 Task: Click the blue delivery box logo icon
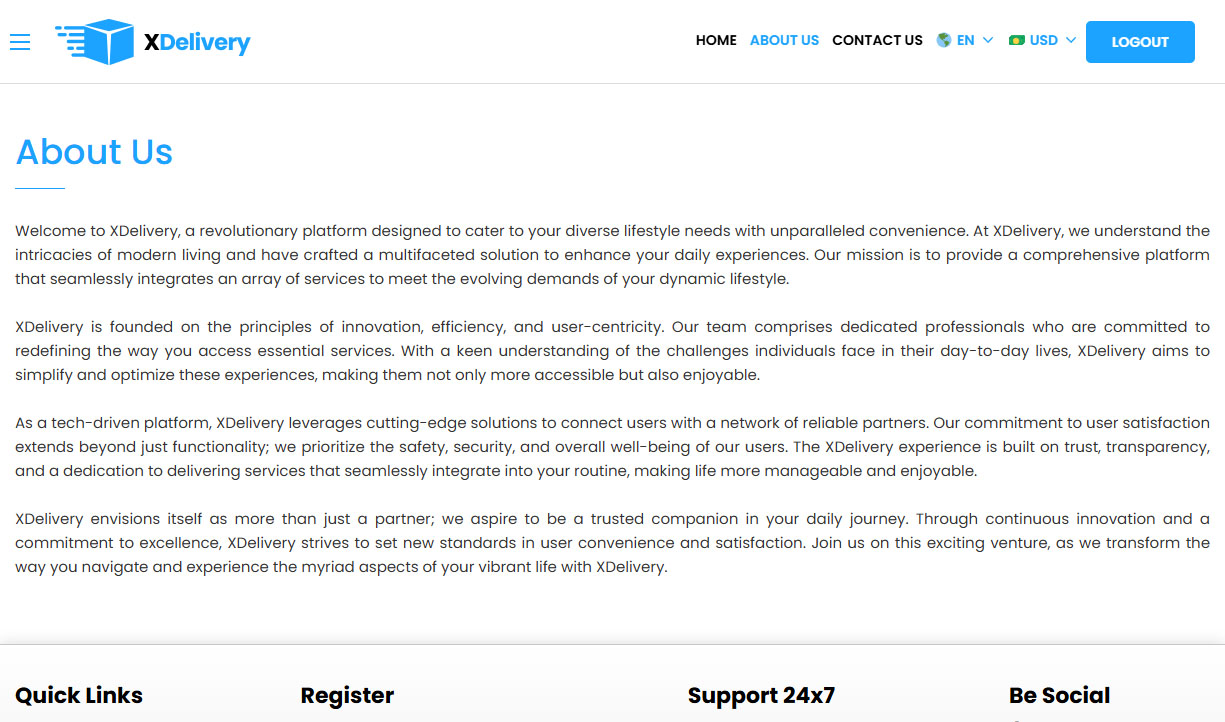(95, 41)
